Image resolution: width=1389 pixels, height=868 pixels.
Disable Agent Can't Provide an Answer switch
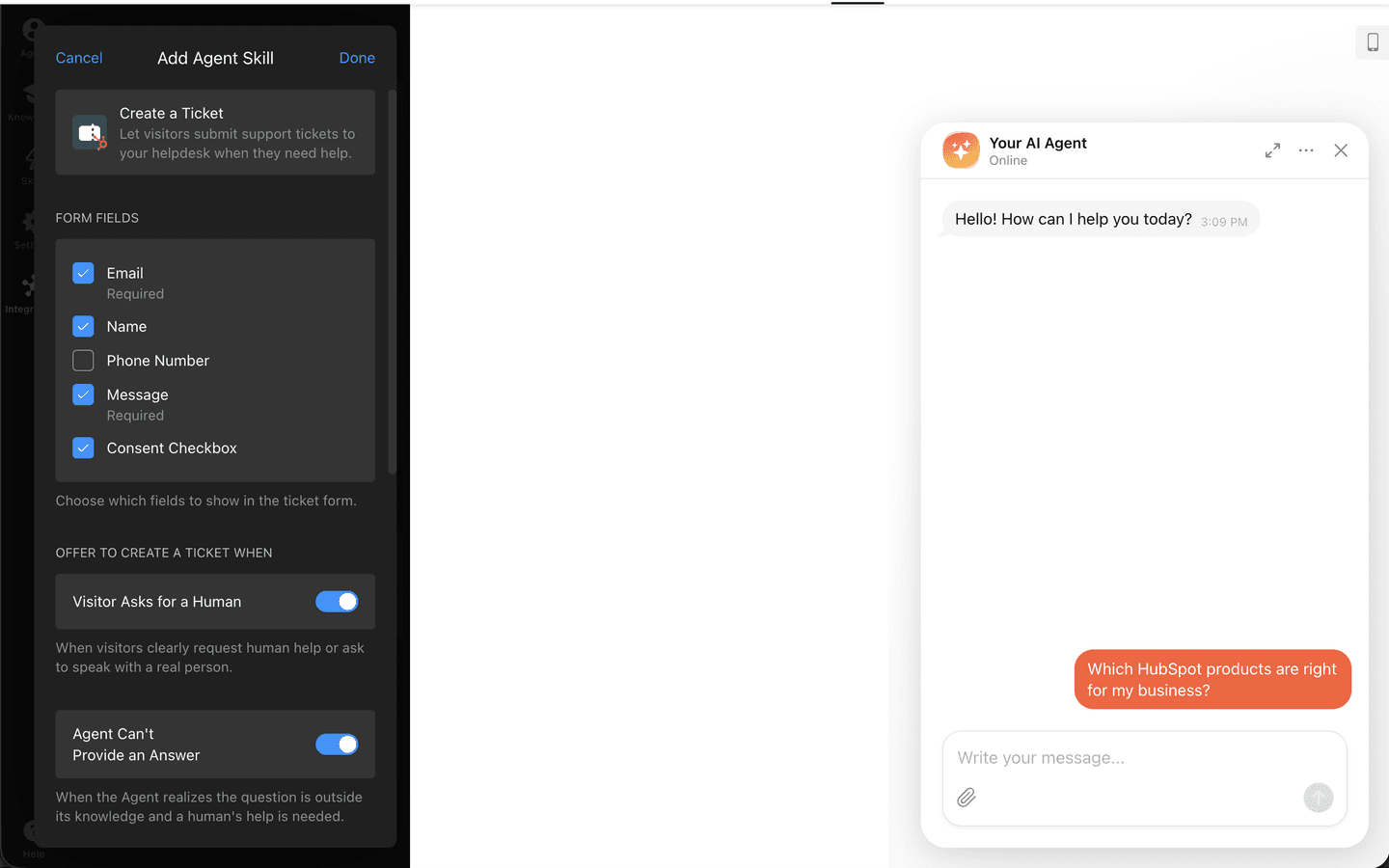click(337, 745)
